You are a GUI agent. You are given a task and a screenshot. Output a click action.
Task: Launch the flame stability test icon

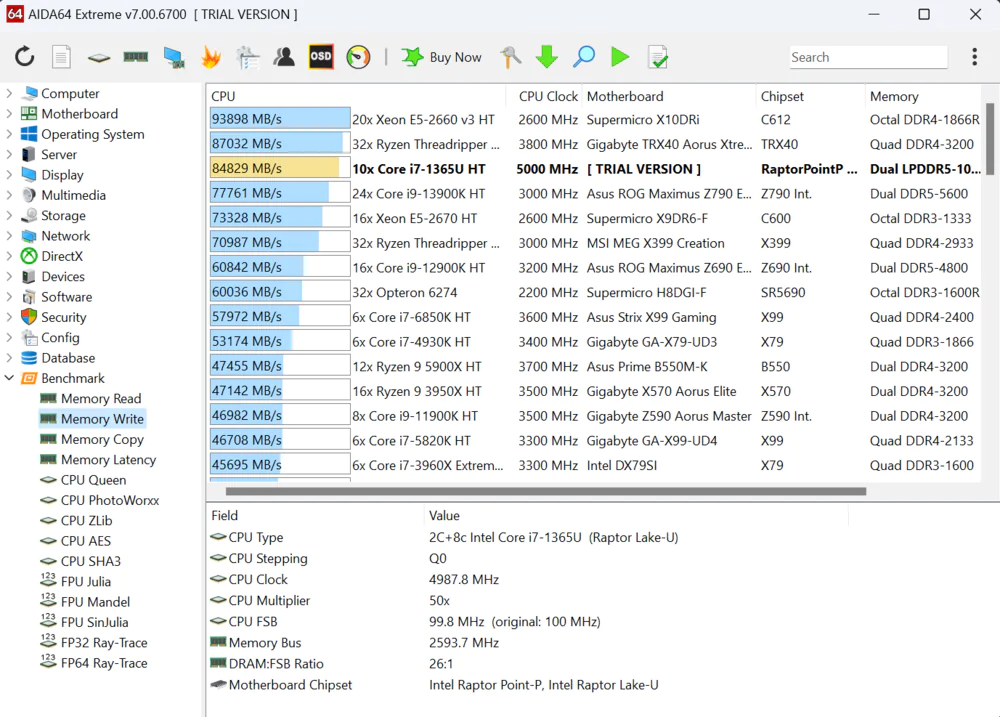(x=210, y=57)
